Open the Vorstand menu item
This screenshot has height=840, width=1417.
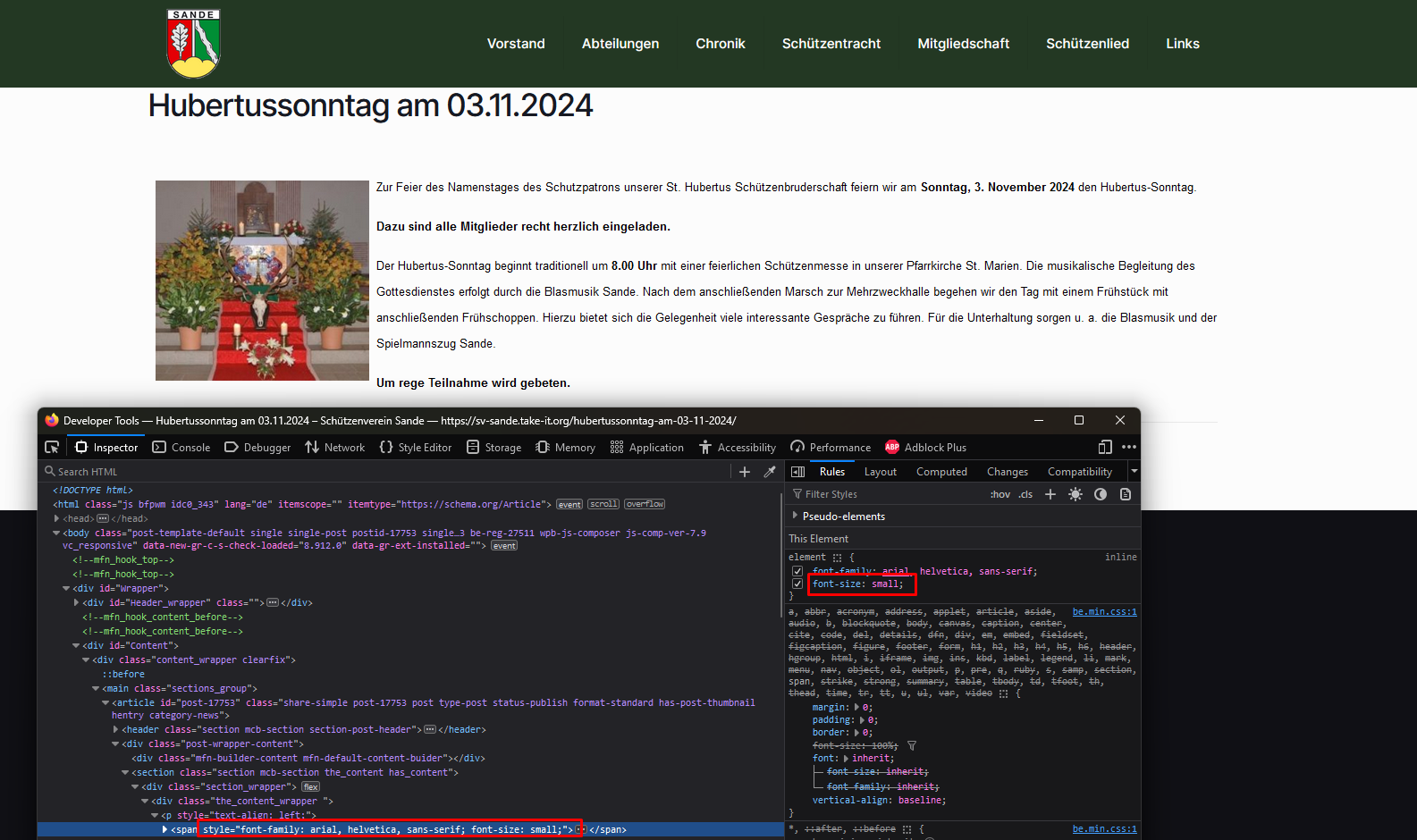(x=516, y=44)
